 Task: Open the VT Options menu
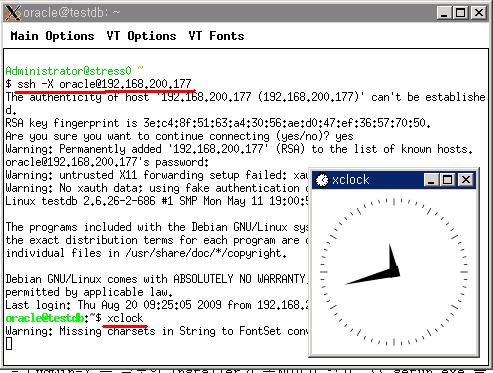coord(141,36)
